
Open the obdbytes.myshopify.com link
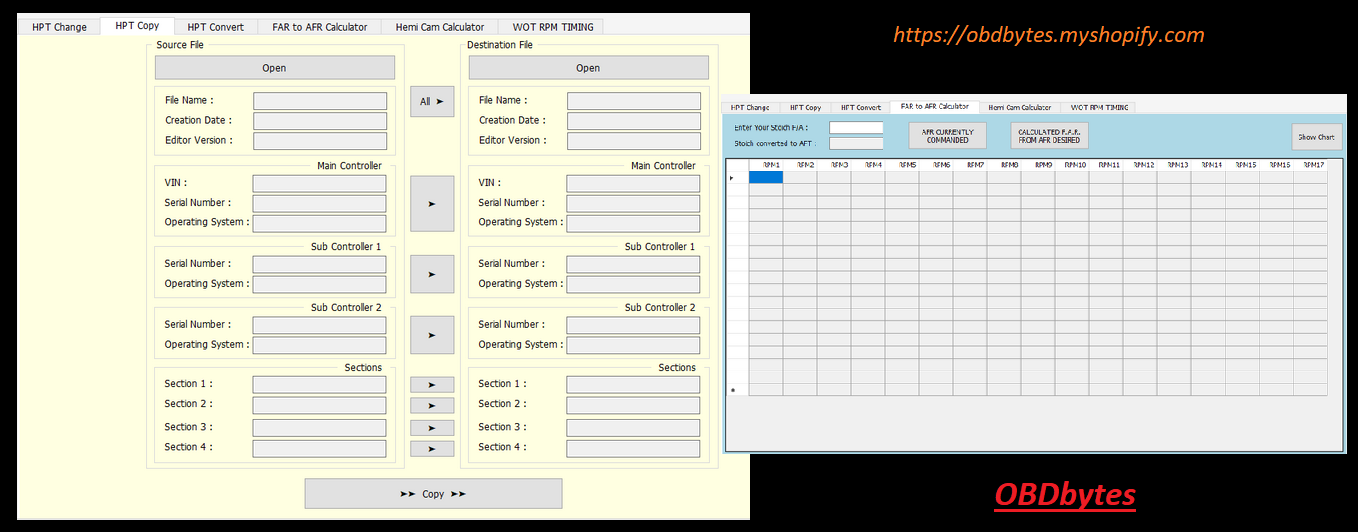(x=1048, y=36)
